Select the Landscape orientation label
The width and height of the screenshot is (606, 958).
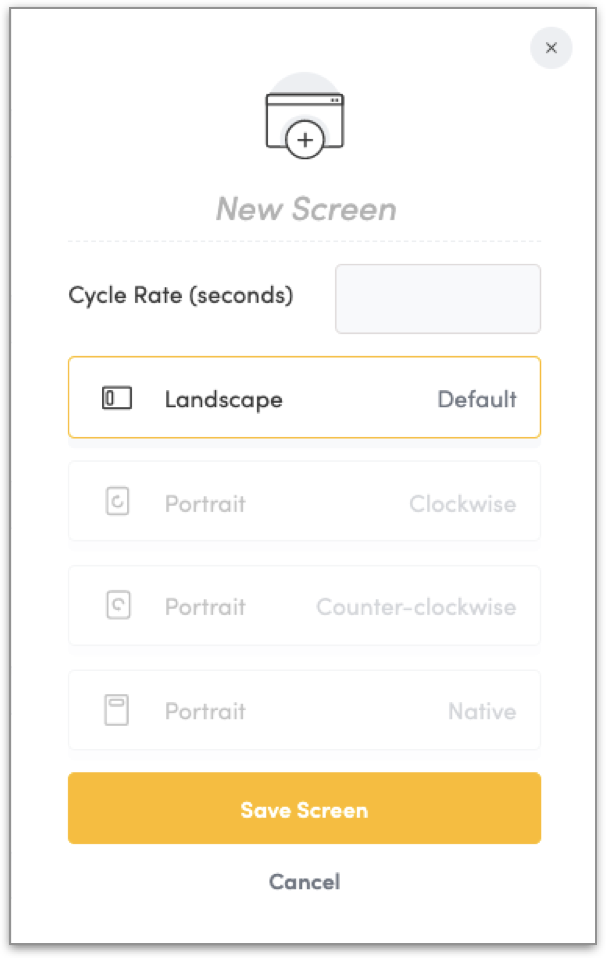(x=223, y=400)
